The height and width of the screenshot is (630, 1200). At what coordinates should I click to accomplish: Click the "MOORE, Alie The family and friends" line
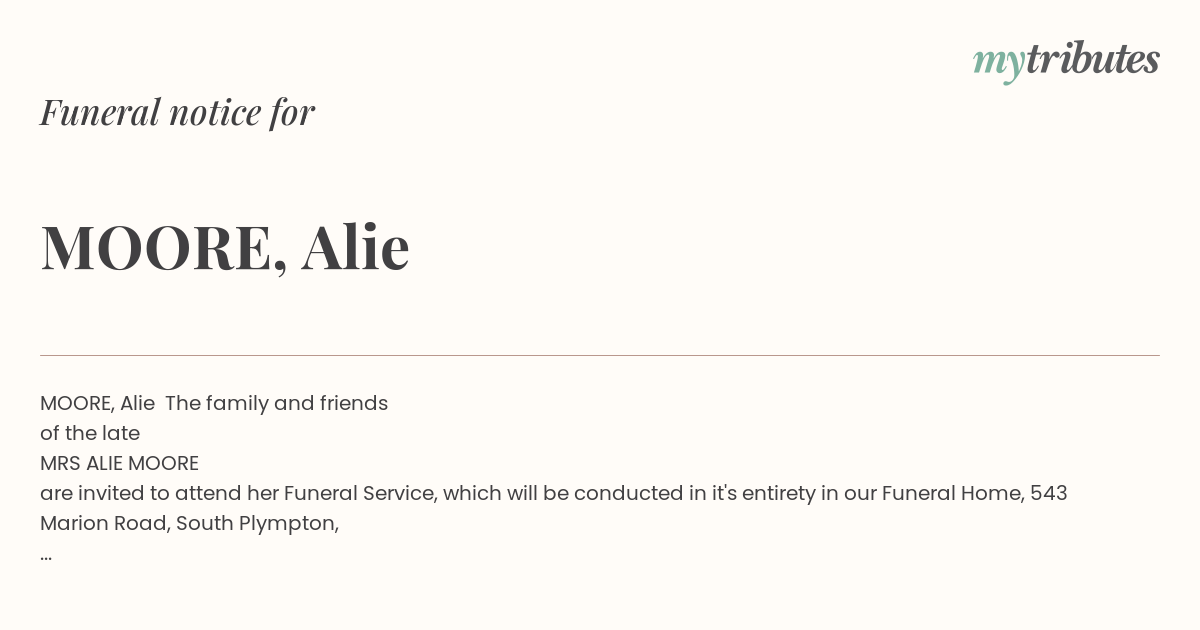(214, 403)
